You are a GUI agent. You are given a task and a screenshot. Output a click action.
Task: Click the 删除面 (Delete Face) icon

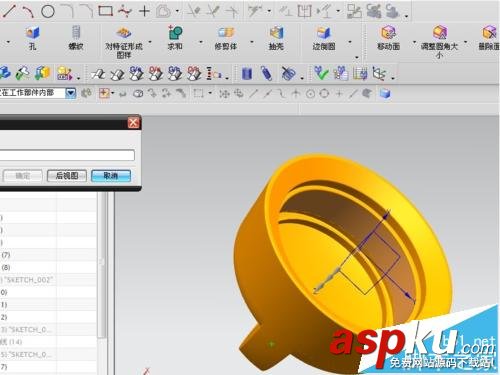490,33
